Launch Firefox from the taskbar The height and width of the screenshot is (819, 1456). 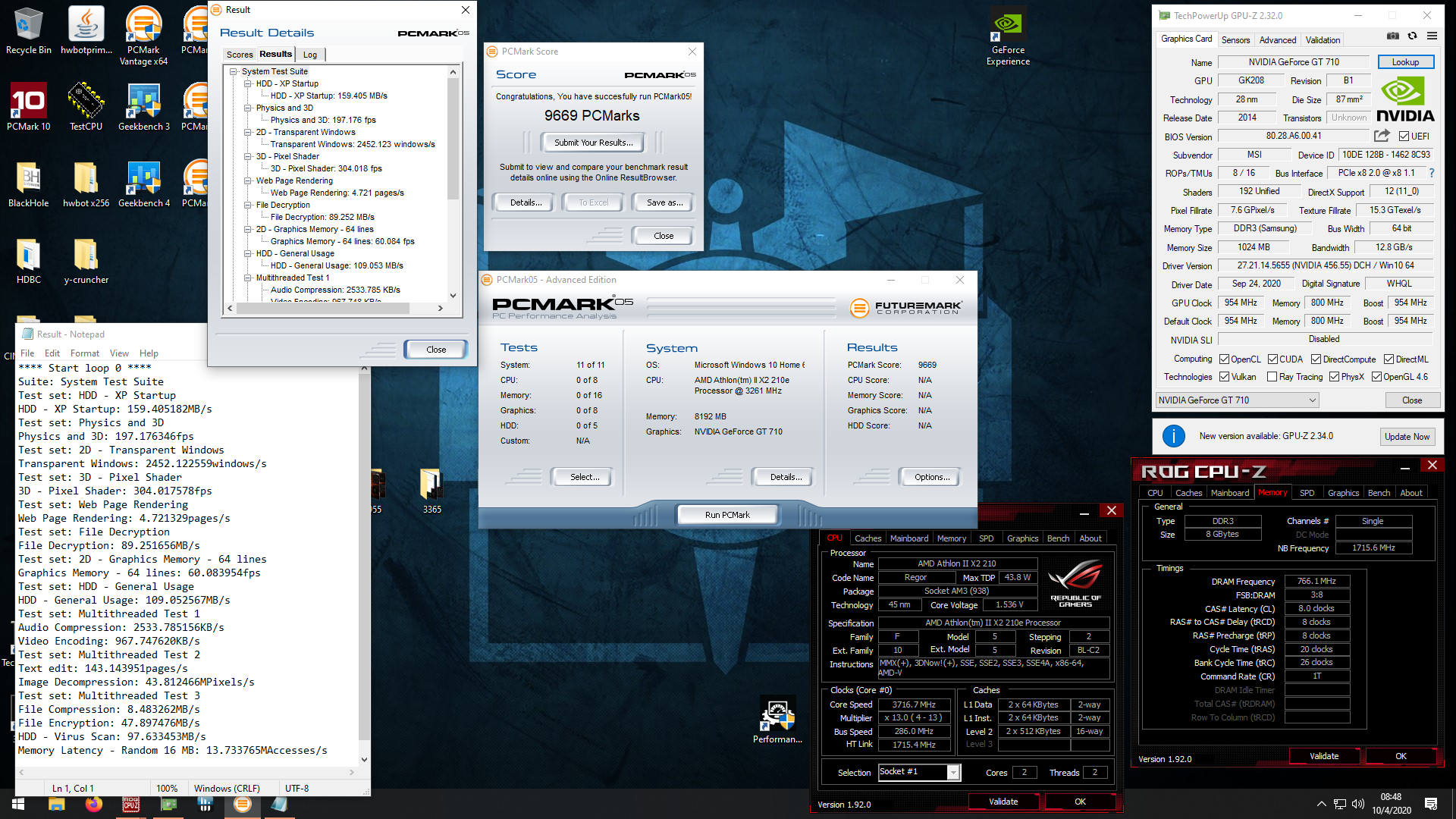click(94, 804)
